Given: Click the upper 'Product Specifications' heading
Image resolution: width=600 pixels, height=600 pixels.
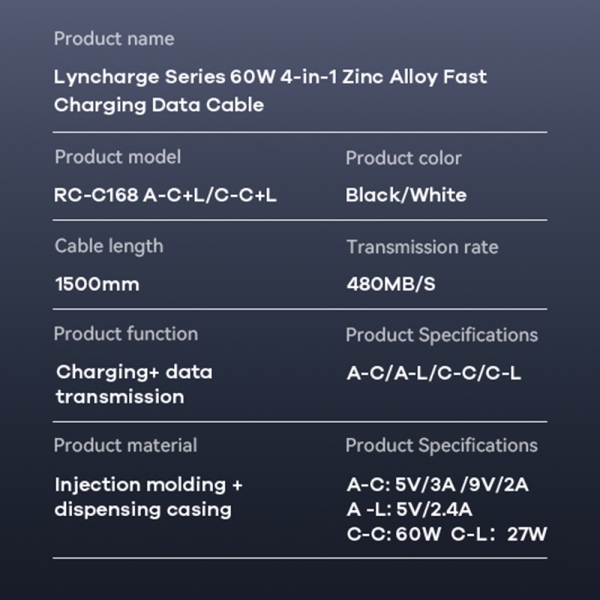Looking at the screenshot, I should (442, 335).
